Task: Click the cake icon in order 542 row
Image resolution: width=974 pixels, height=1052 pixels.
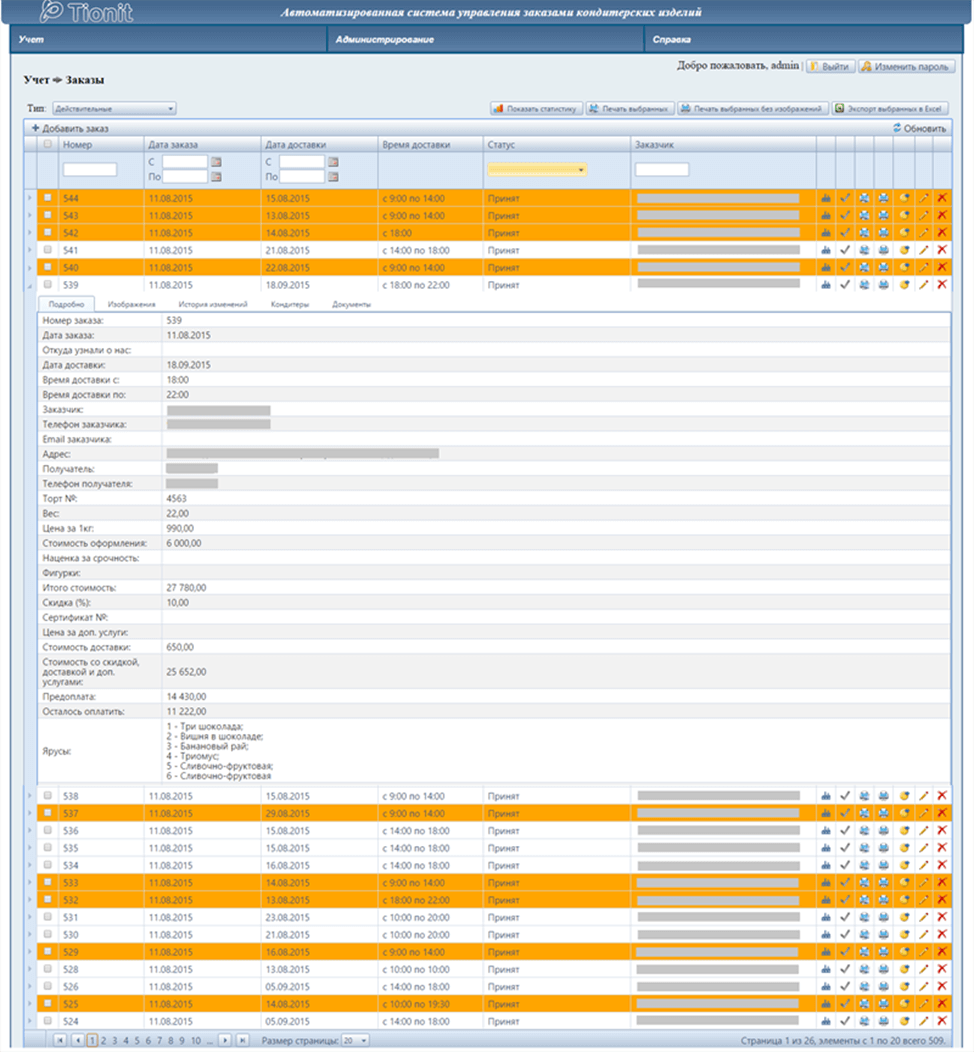Action: click(x=826, y=233)
